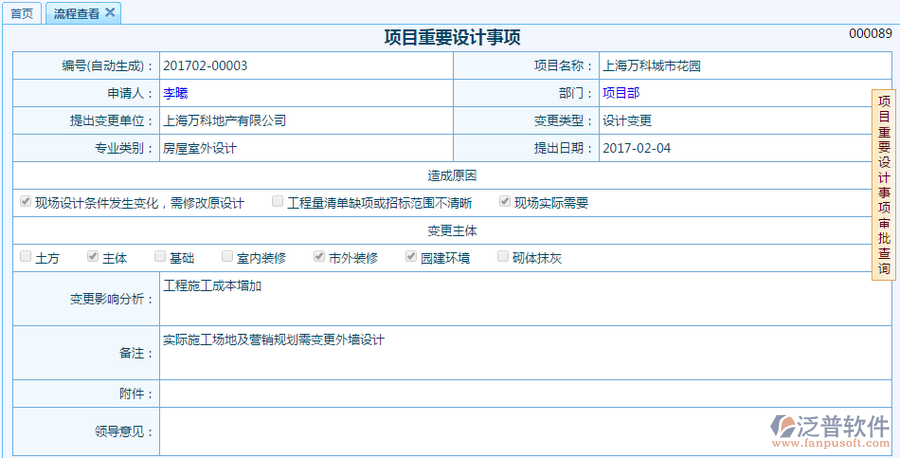Switch to the 首页 tab
Viewport: 900px width, 459px height.
coord(21,13)
